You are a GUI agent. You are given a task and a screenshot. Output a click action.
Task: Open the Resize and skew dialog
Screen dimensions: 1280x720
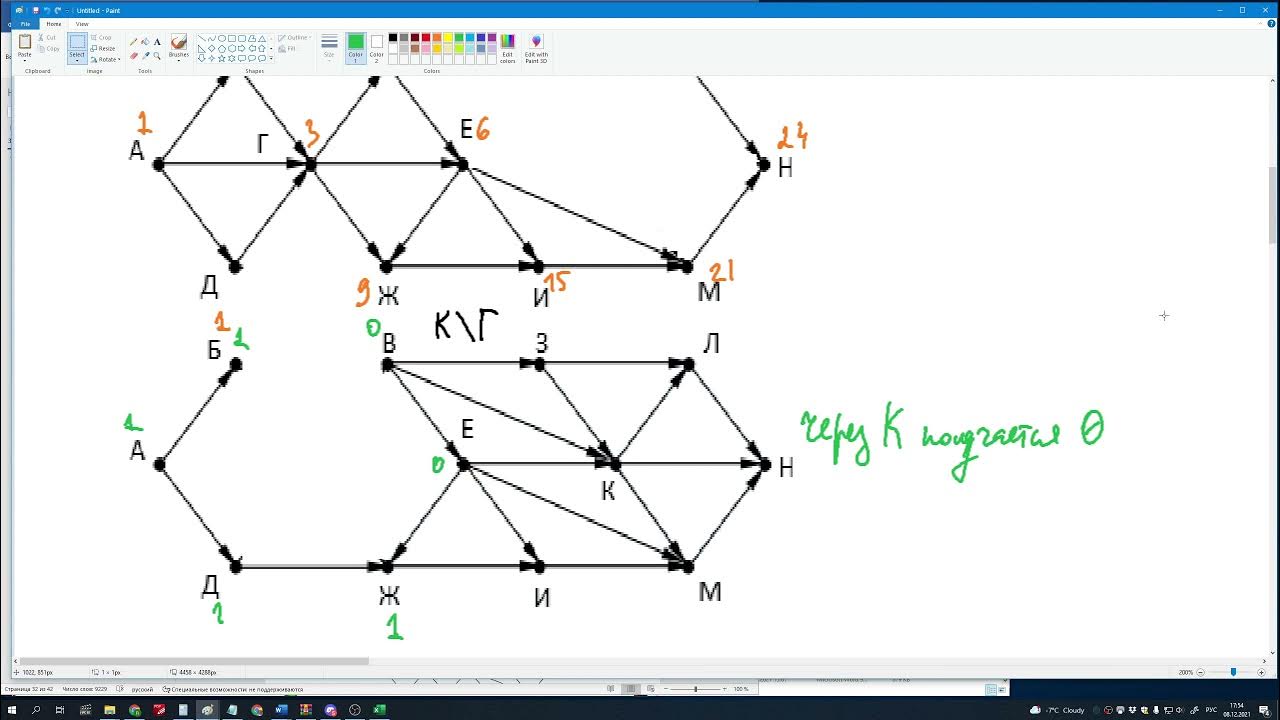point(103,48)
